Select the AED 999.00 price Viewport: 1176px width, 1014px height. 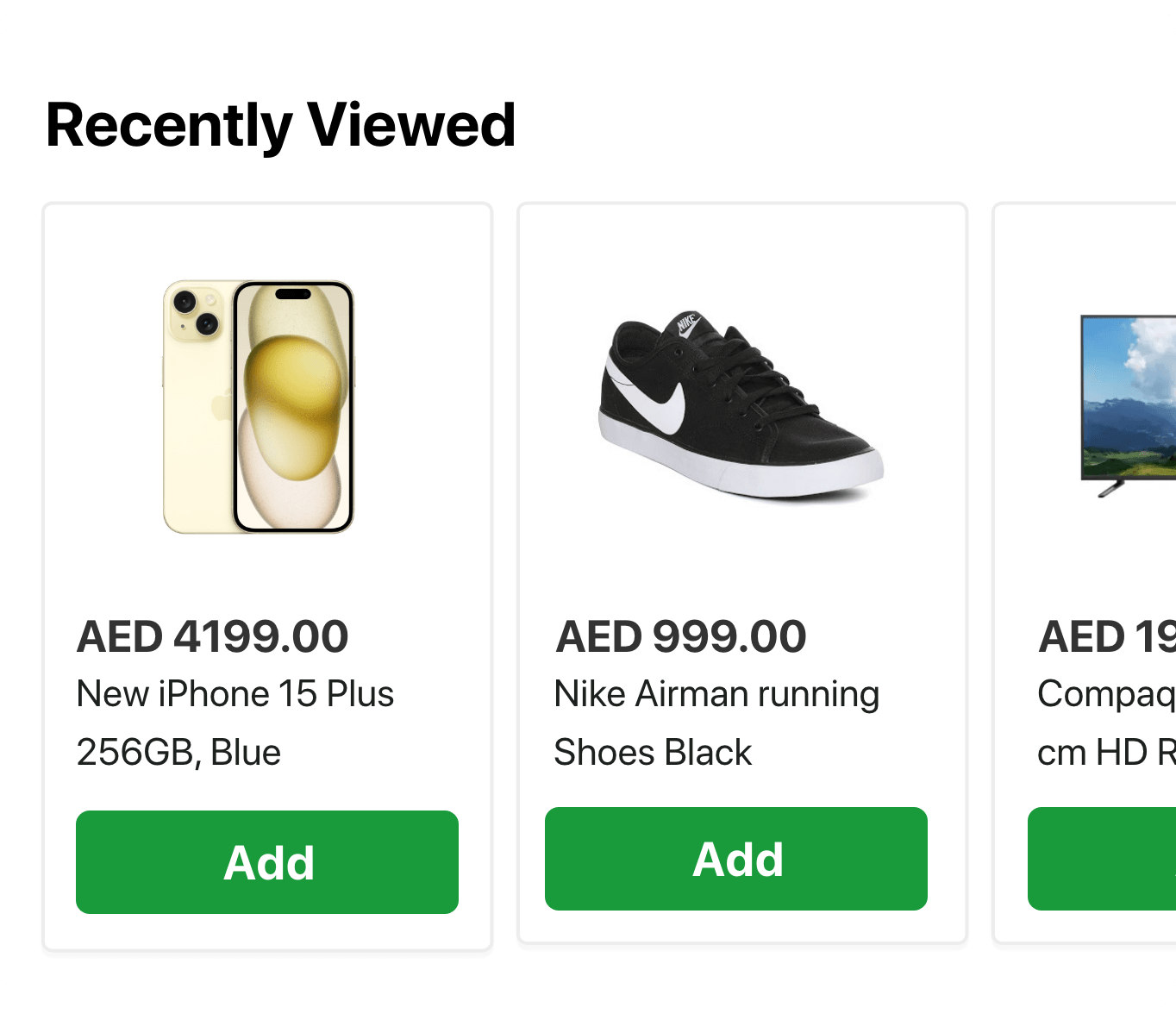[x=681, y=636]
